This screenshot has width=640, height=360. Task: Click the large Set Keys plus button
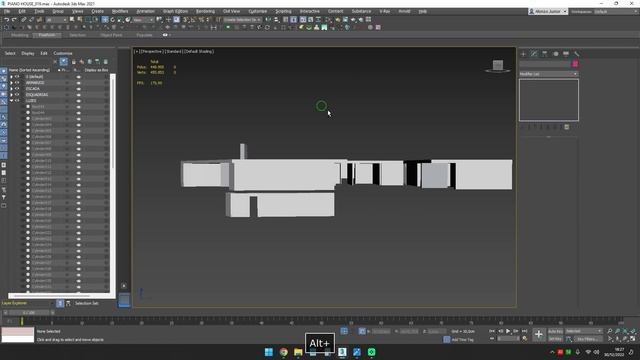coord(539,334)
